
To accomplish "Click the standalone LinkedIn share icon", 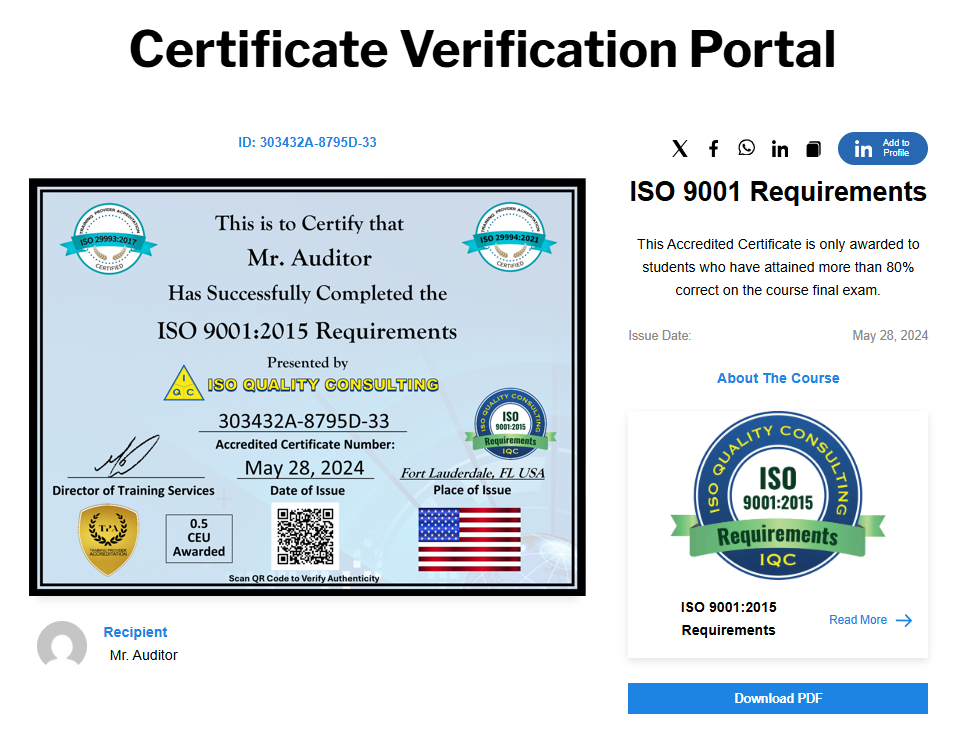I will pos(780,149).
